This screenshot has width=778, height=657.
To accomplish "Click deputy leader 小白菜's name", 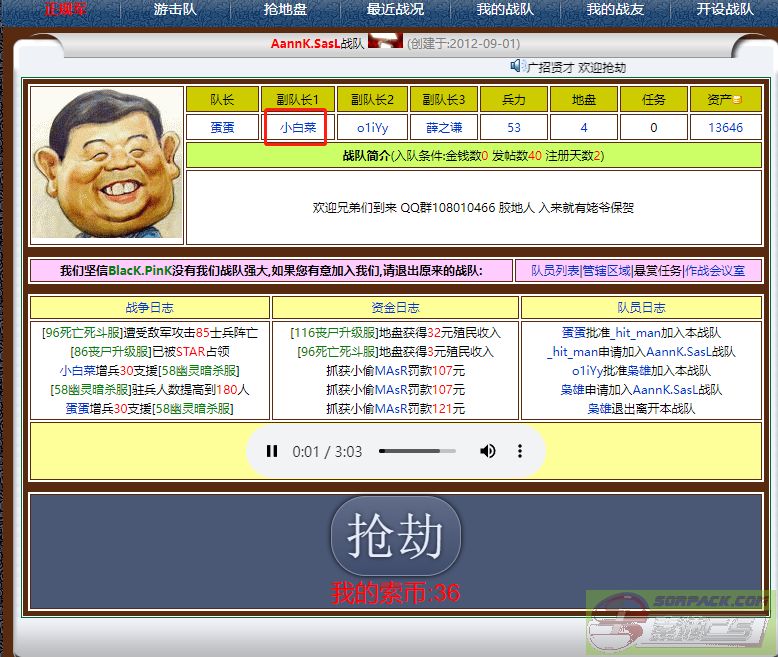I will [298, 128].
